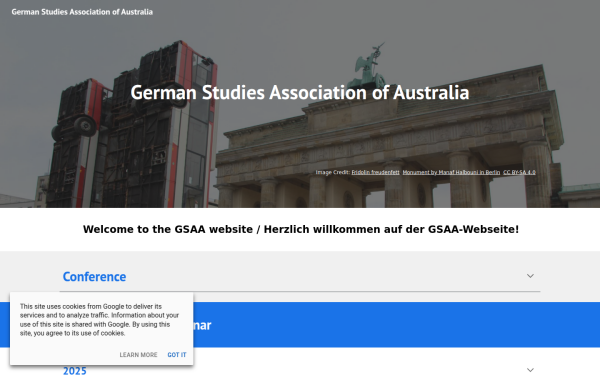Open Monument by Manaf Halbouni in Berlin link
Image resolution: width=600 pixels, height=375 pixels.
[451, 173]
